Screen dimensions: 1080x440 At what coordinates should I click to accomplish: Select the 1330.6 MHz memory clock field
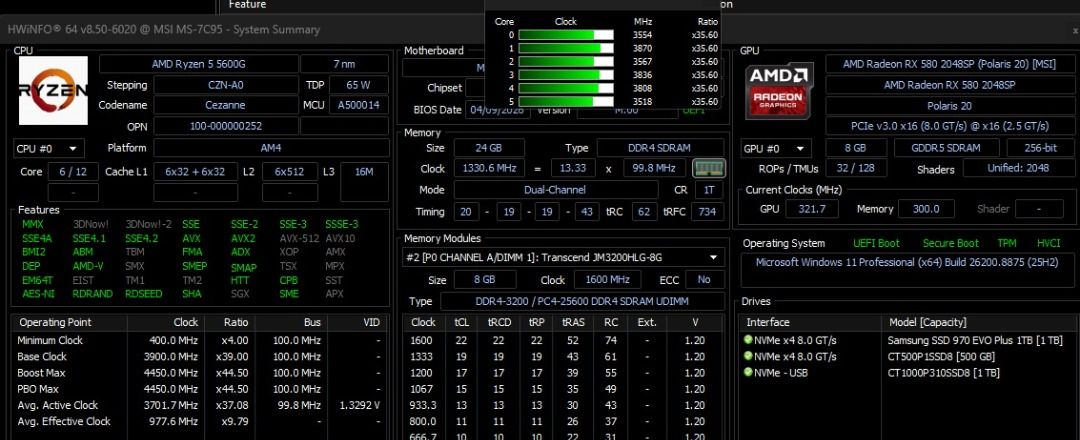(489, 169)
